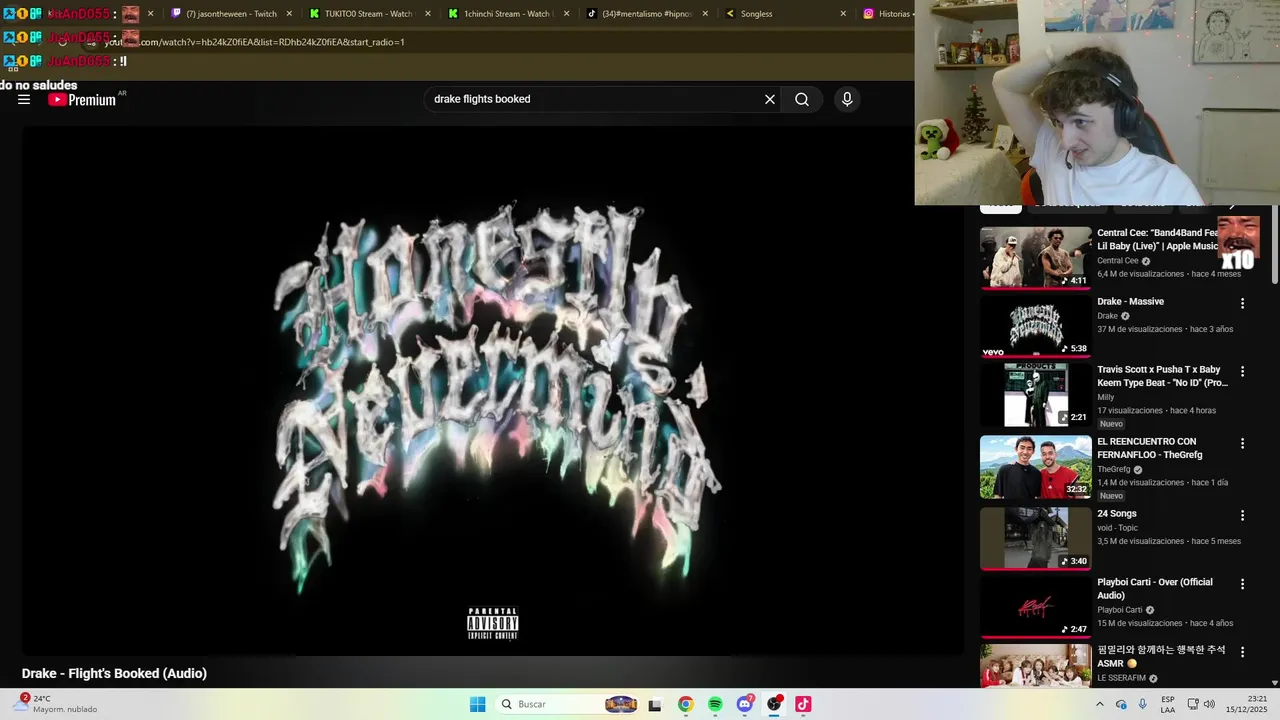Open EL REENCUENTRO CON FERNANFLOO thumbnail
This screenshot has height=720, width=1280.
tap(1036, 466)
